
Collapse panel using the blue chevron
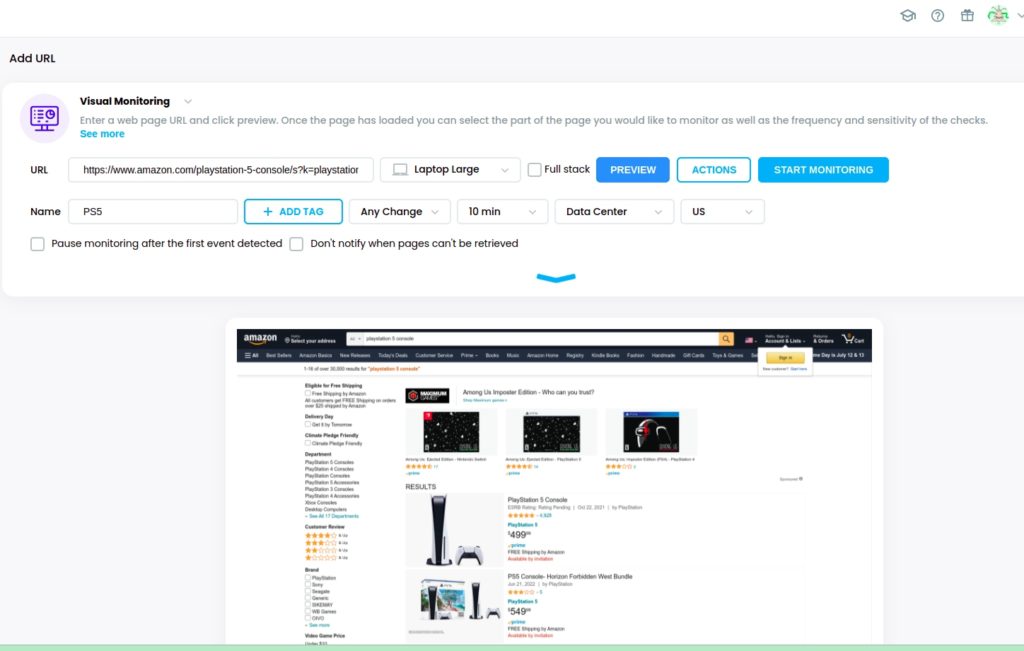pyautogui.click(x=556, y=278)
